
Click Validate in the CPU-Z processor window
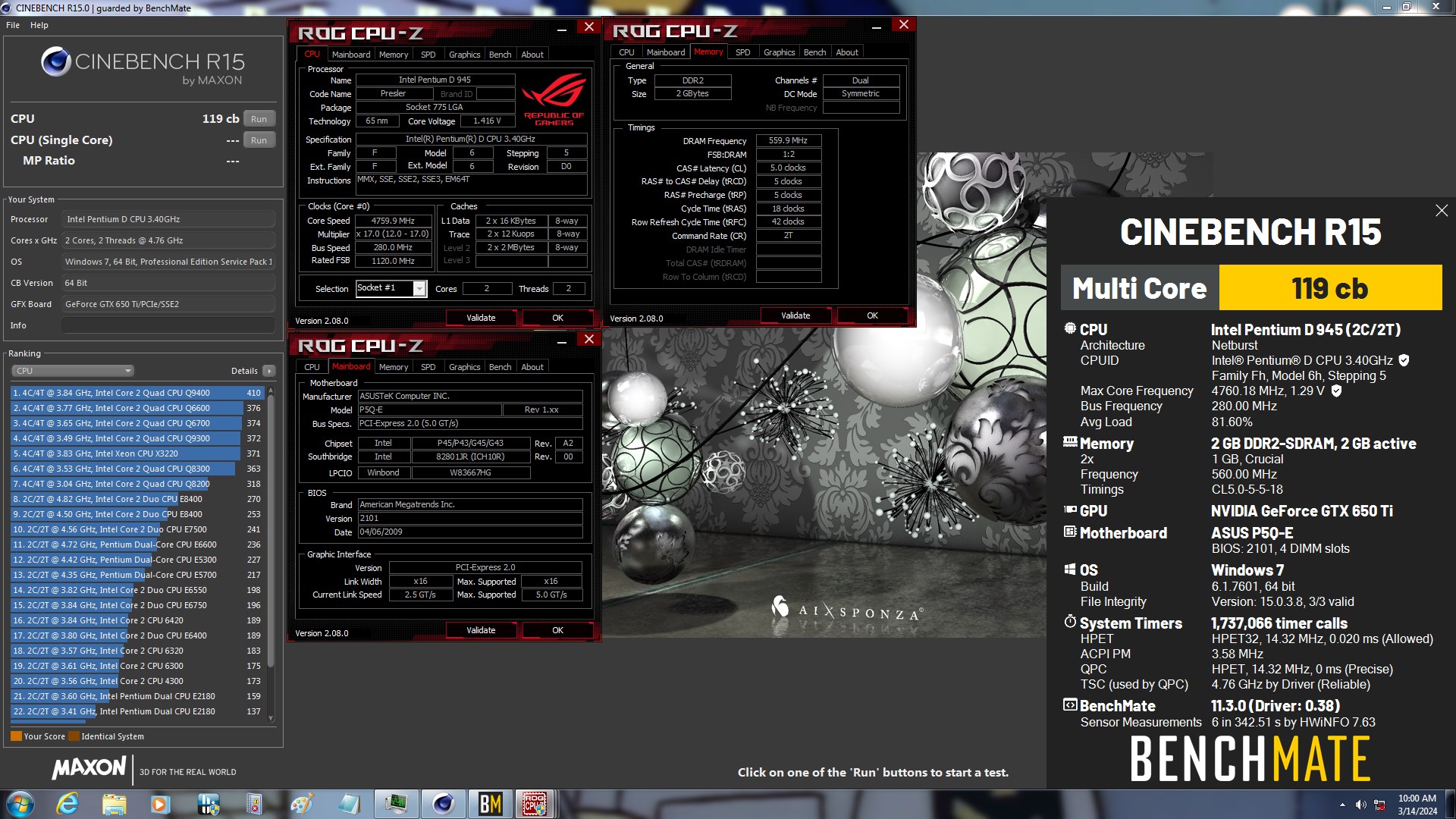481,318
